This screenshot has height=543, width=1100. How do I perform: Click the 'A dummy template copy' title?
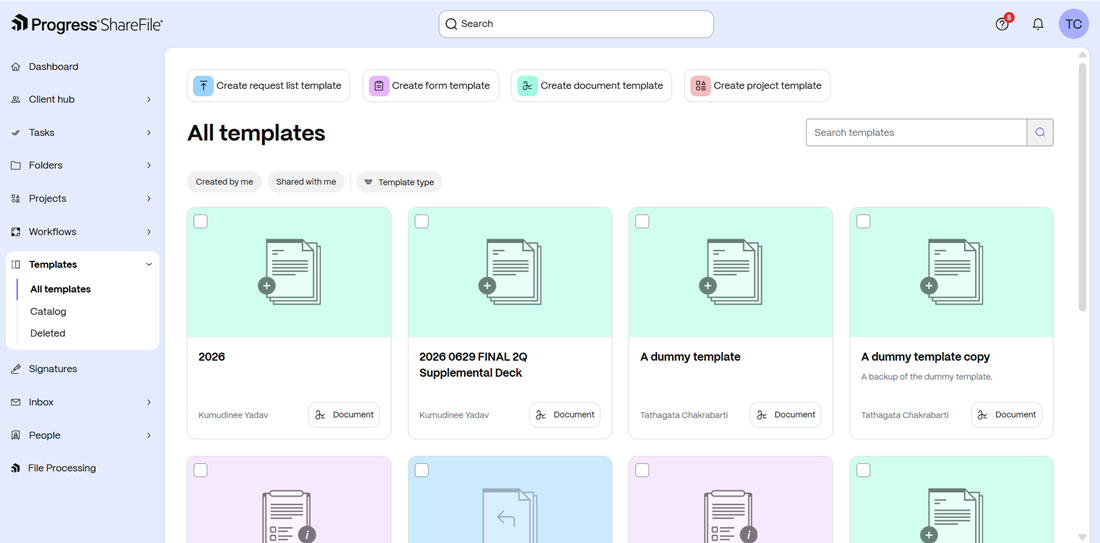tap(925, 357)
